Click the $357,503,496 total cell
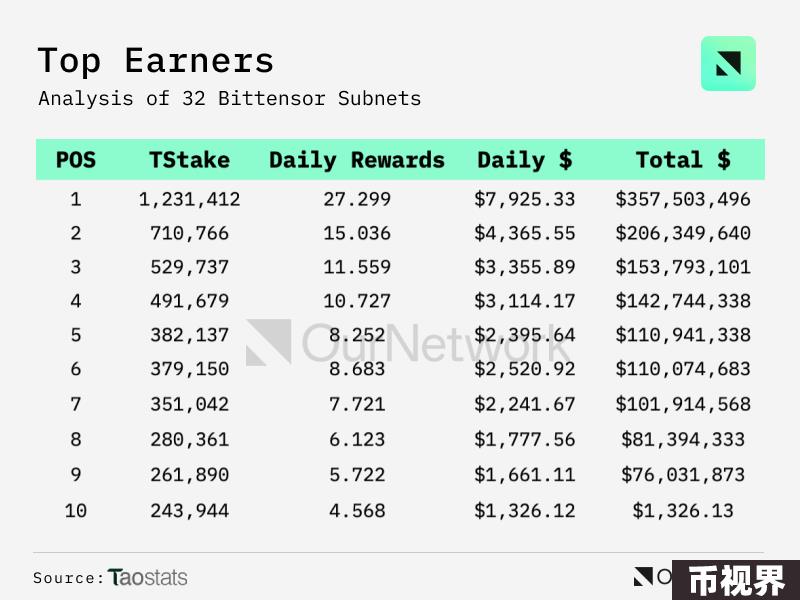 683,199
